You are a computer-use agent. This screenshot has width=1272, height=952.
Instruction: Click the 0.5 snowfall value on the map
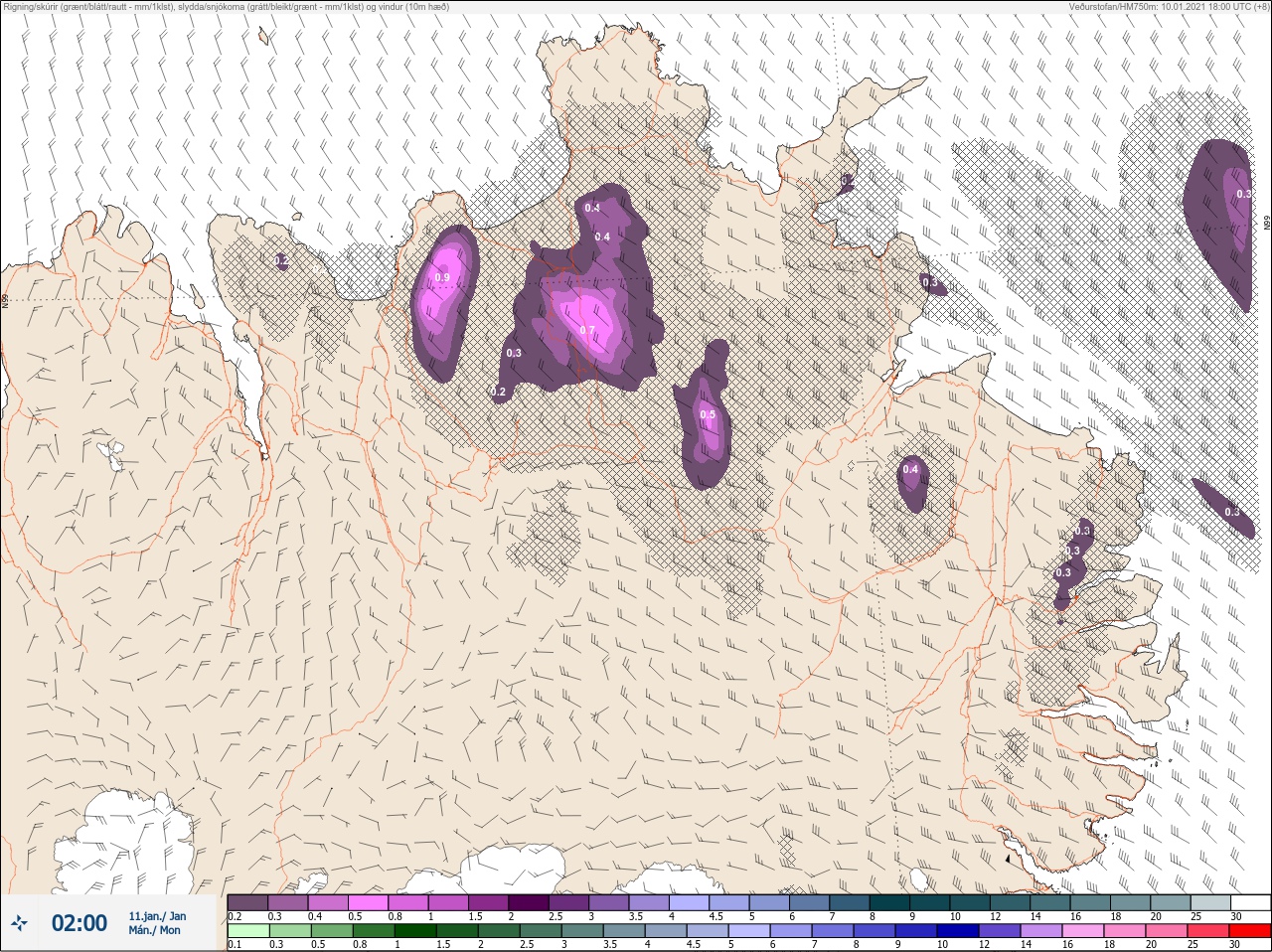tap(708, 415)
